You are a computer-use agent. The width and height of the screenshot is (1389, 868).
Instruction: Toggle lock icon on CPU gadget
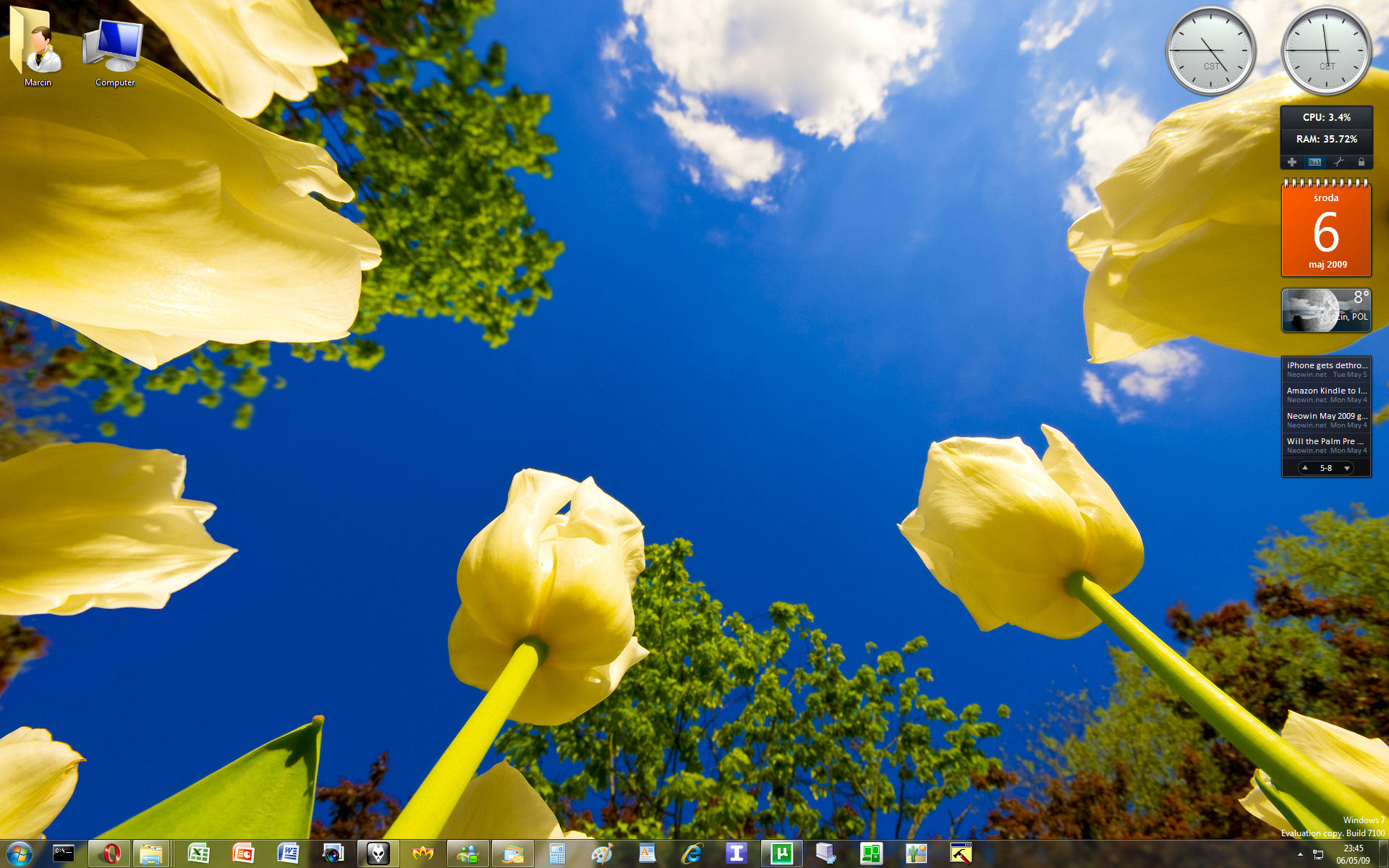point(1361,162)
